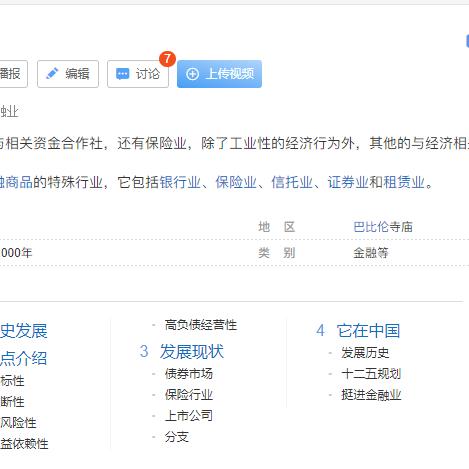Go to 上市公司 subsection
The image size is (469, 469).
point(189,416)
